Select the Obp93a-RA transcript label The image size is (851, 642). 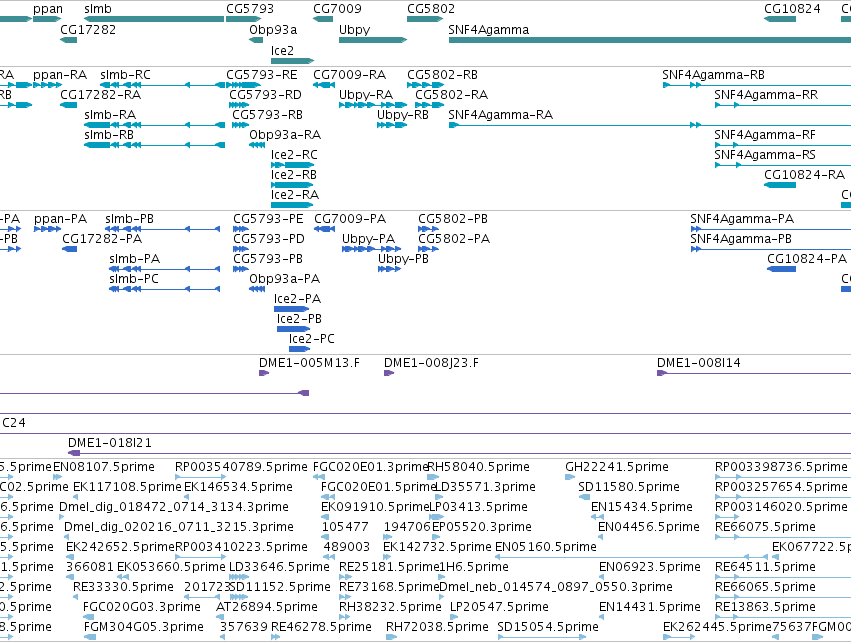(x=285, y=135)
